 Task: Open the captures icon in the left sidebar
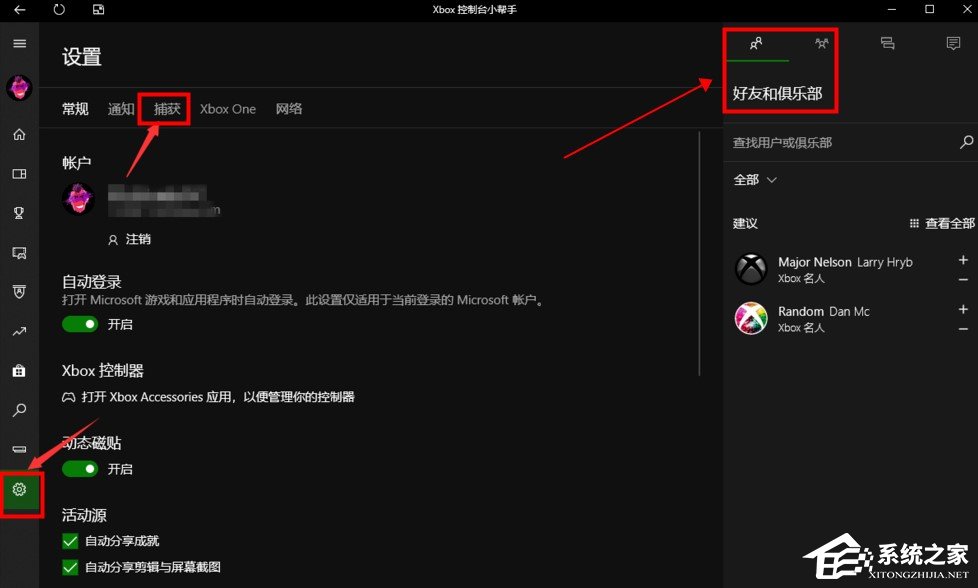tap(19, 252)
